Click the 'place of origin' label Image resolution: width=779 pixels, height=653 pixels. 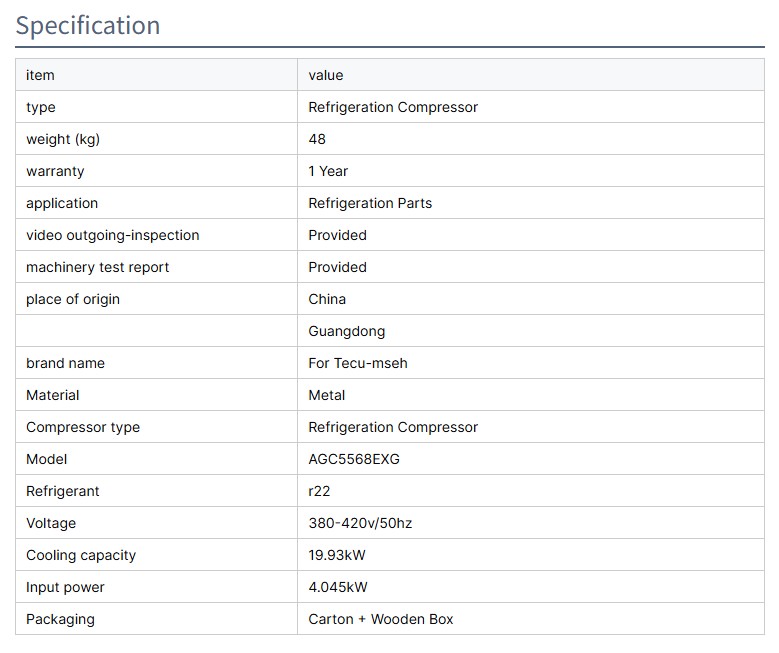coord(73,299)
